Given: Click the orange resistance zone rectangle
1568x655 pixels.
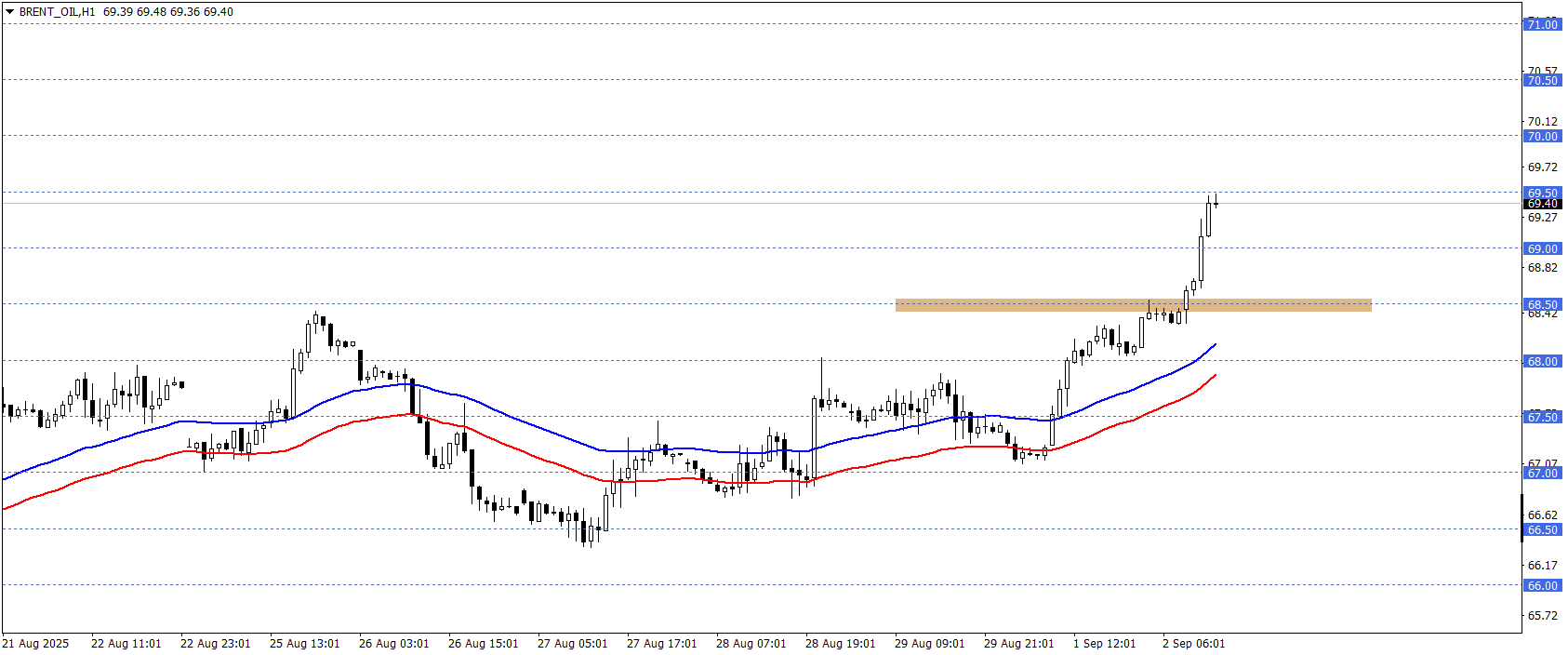Looking at the screenshot, I should coord(1133,305).
